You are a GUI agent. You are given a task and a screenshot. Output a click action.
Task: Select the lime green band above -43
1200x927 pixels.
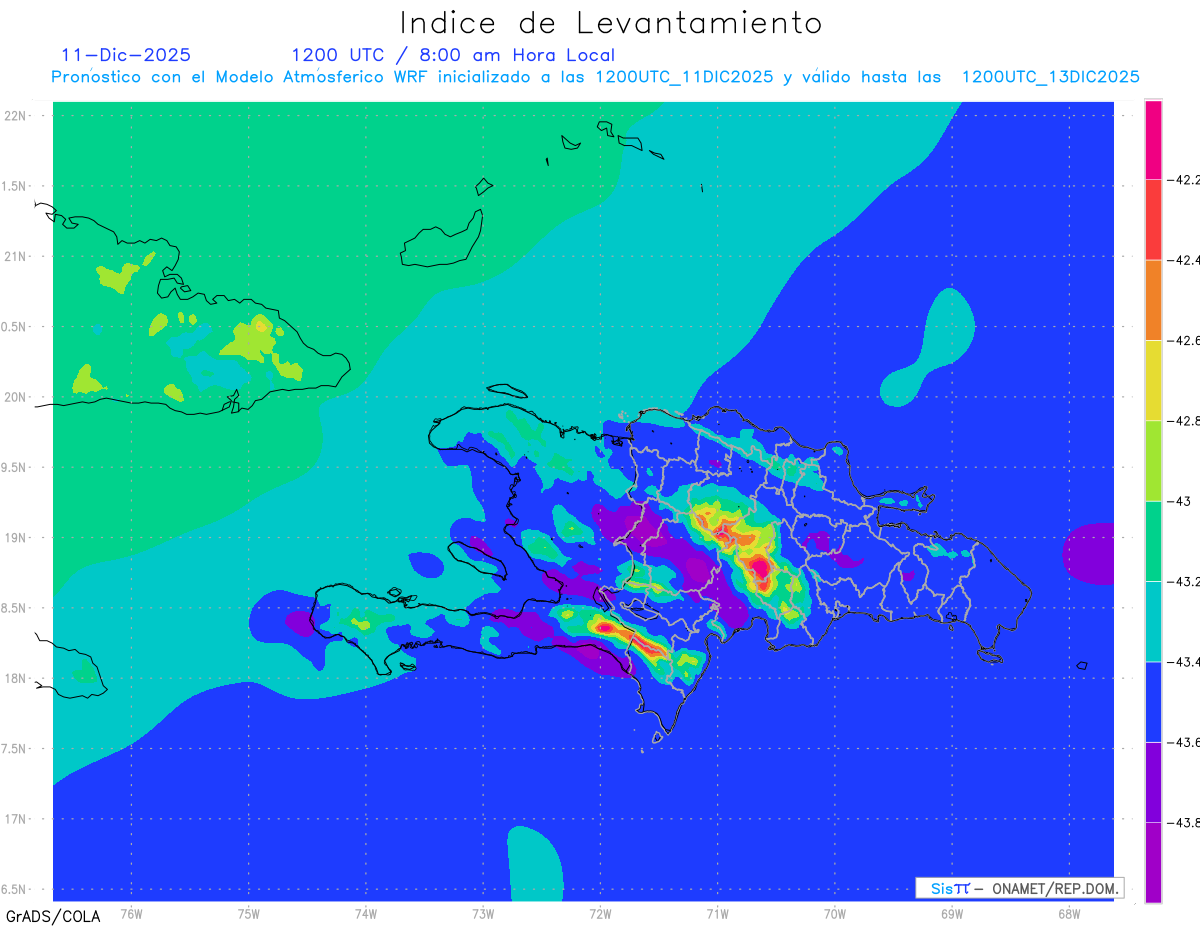[1153, 461]
